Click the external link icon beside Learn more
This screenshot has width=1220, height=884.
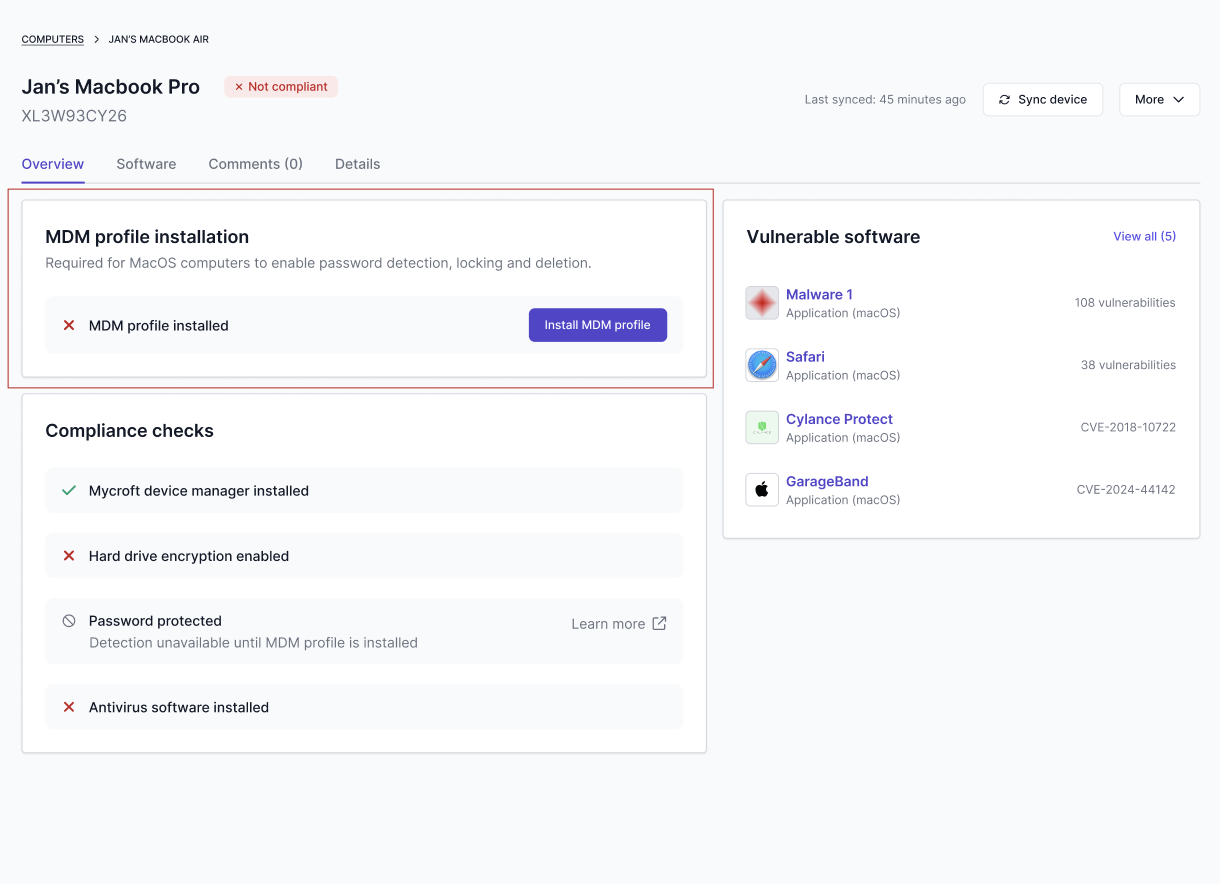click(659, 623)
